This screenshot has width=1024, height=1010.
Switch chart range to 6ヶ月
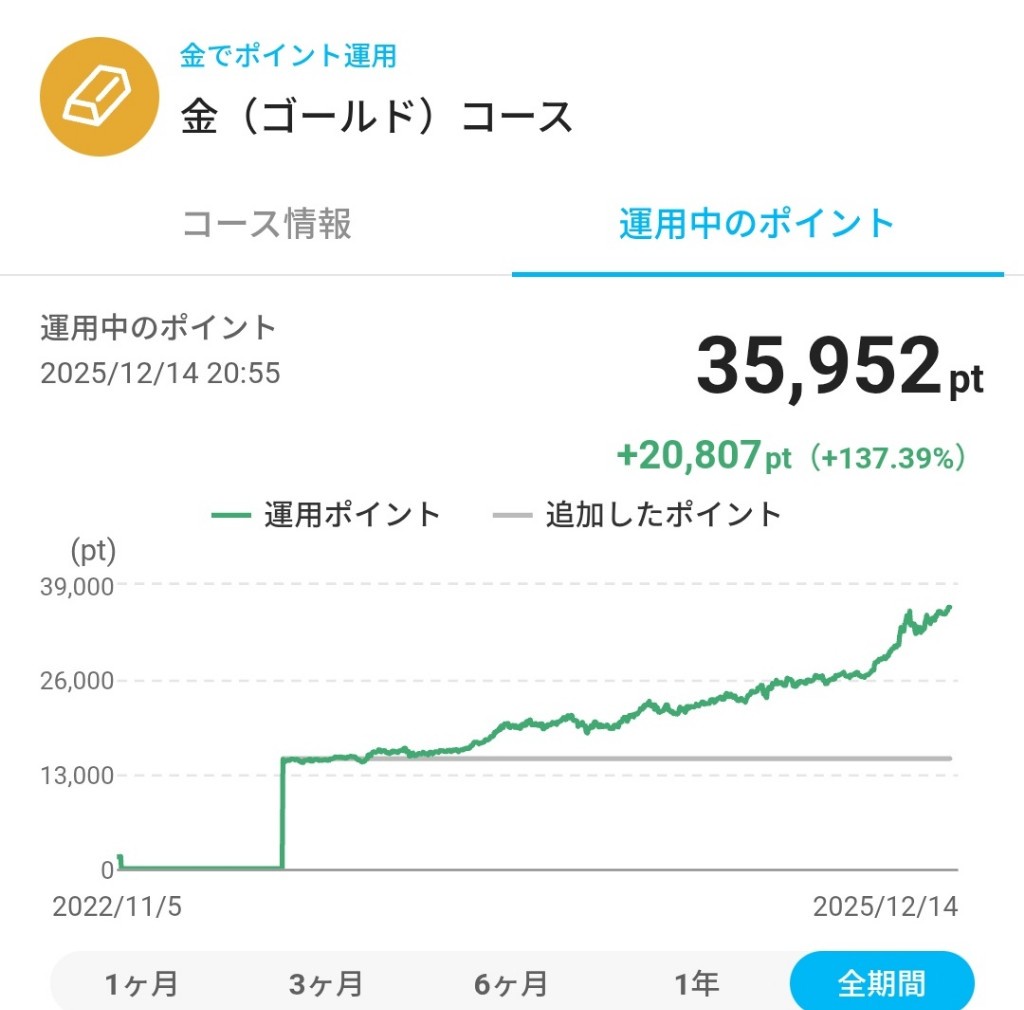tap(511, 984)
